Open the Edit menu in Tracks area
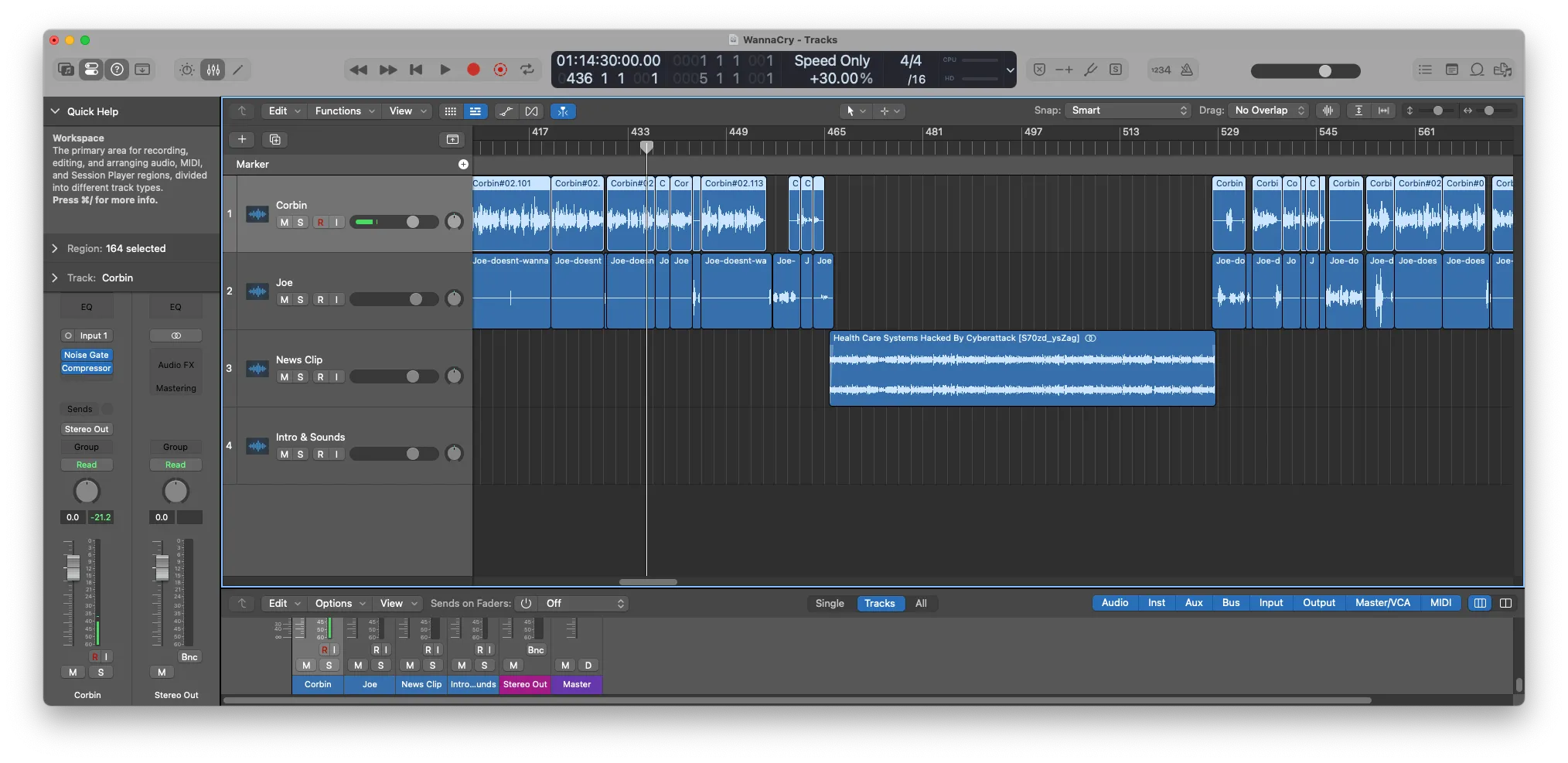1568x763 pixels. (x=284, y=111)
